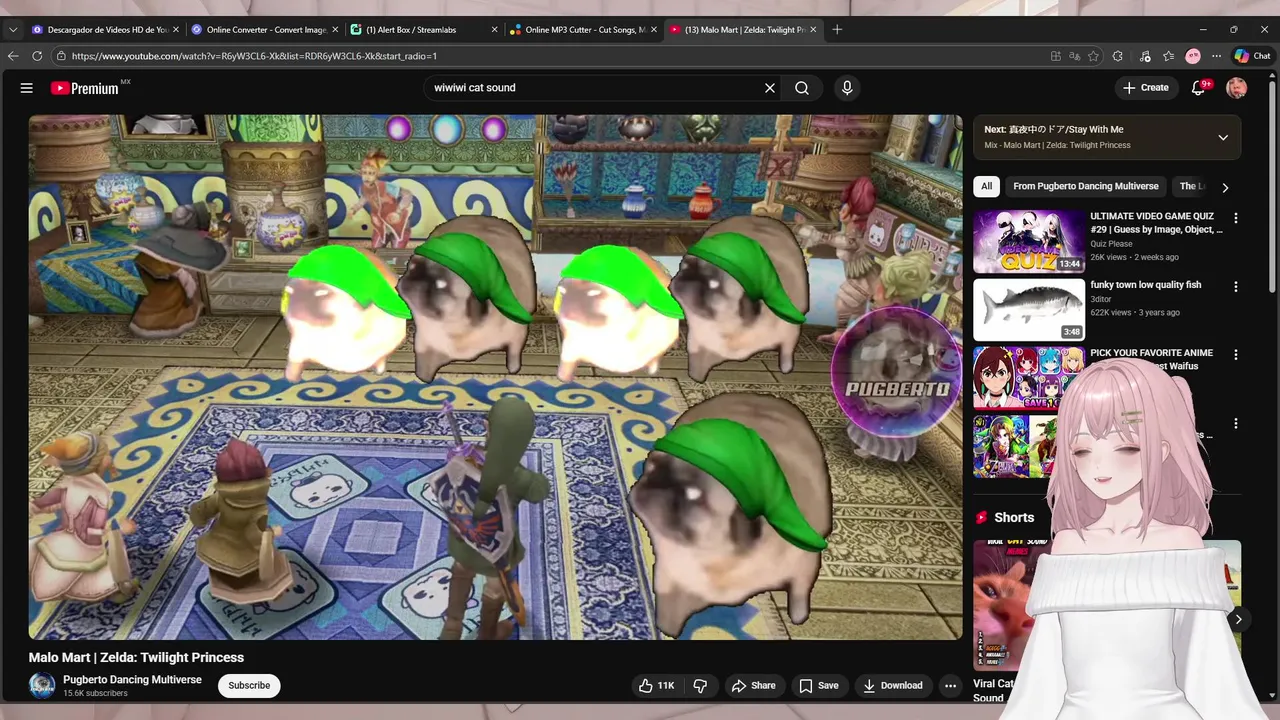Open the favorites list icon in the toolbar
The height and width of the screenshot is (720, 1280).
[1168, 56]
